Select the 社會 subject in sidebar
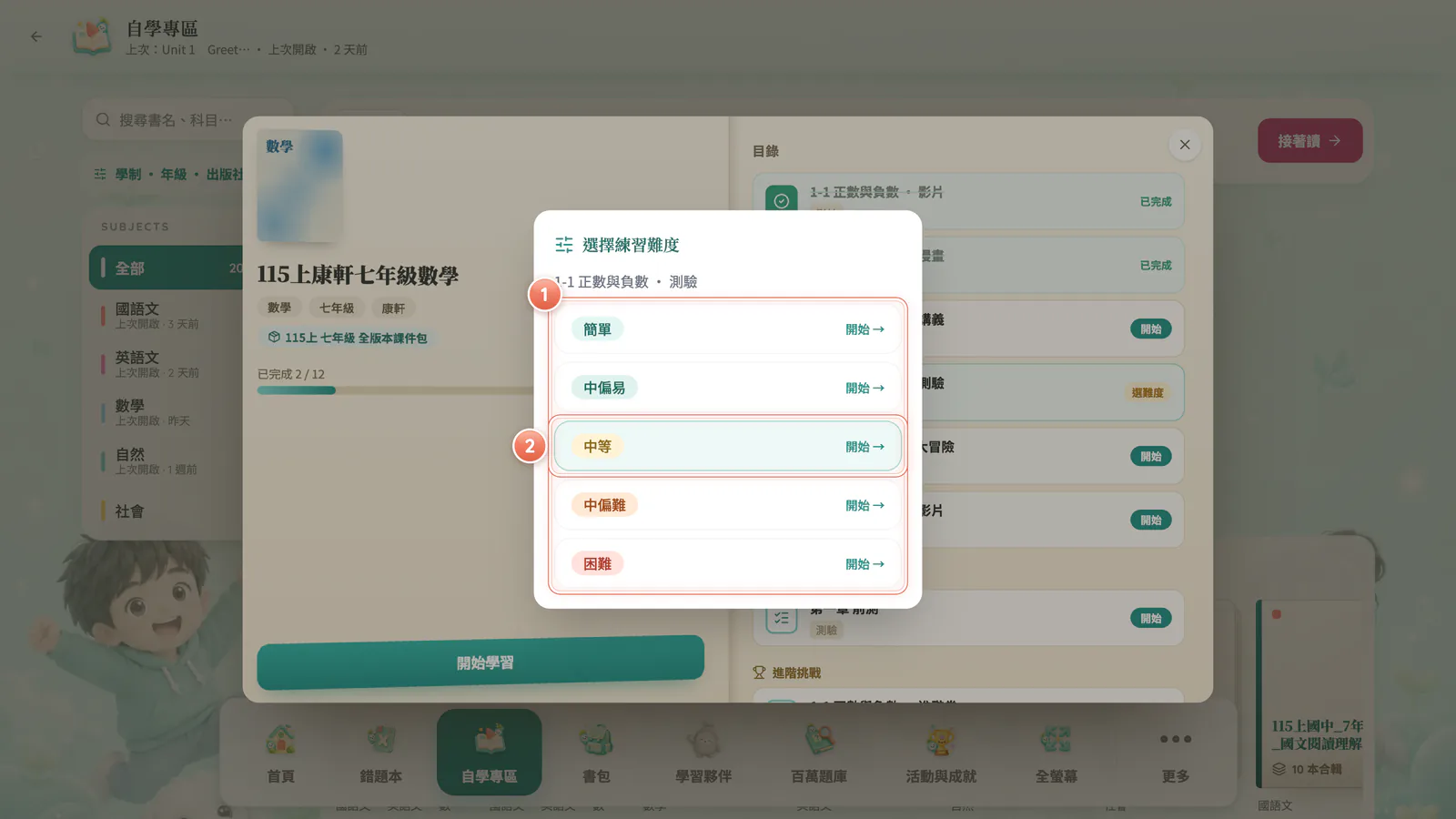Screen dimensions: 1456x819 point(166,511)
